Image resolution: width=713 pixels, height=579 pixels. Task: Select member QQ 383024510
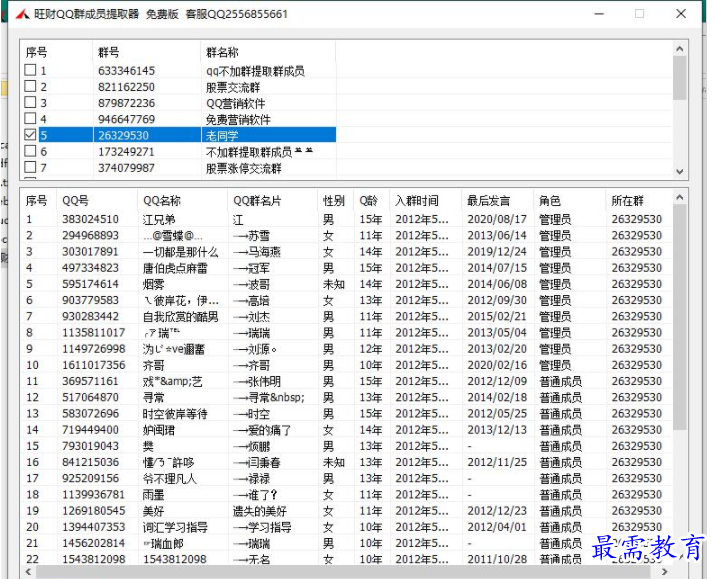[x=90, y=219]
